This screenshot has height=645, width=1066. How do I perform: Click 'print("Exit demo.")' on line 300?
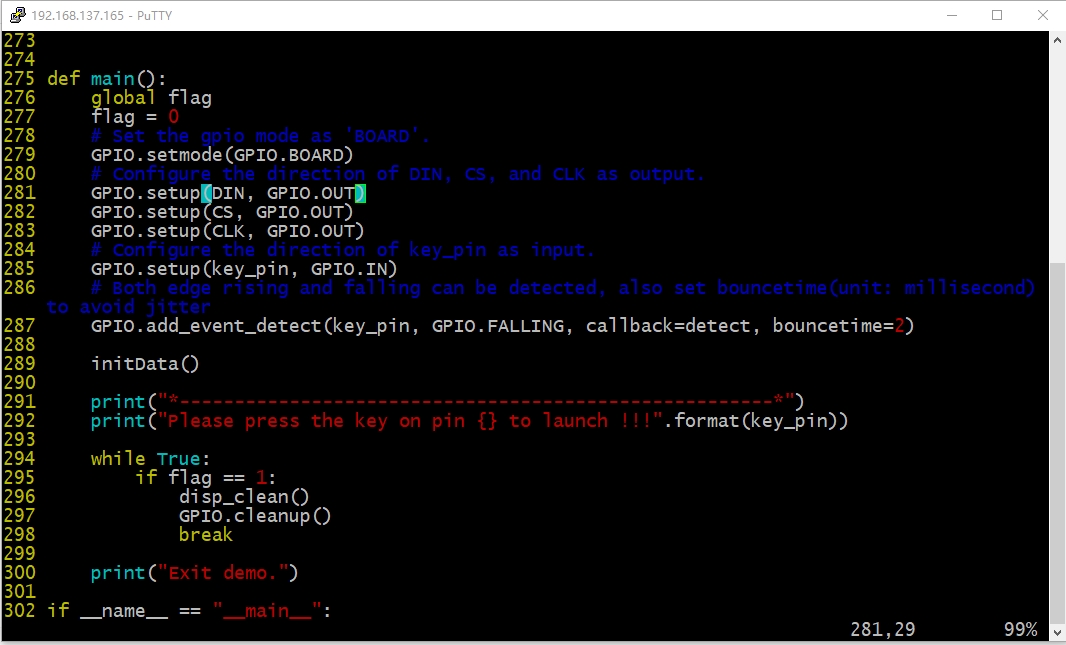click(194, 573)
